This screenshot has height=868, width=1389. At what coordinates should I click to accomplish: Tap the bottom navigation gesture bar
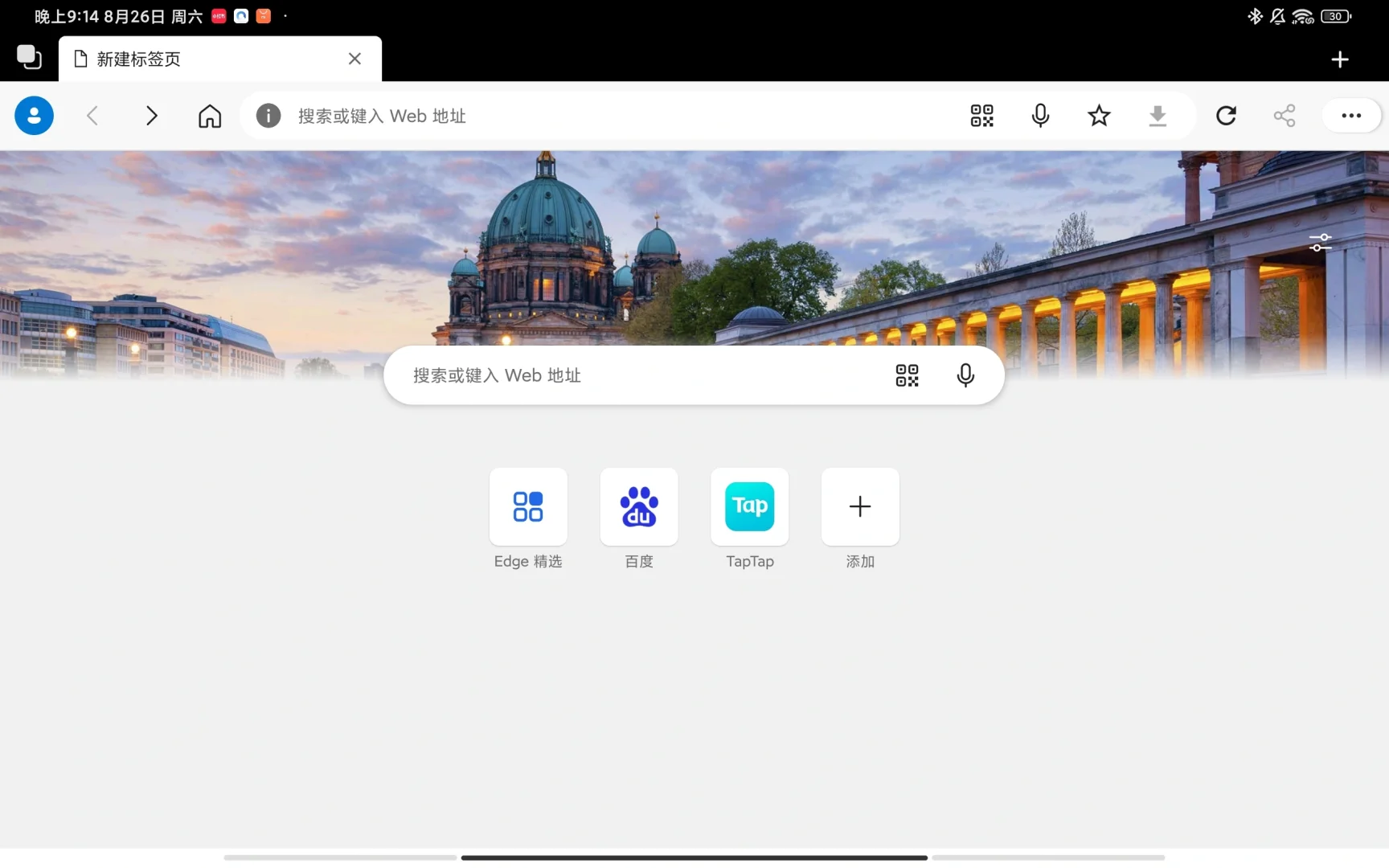click(x=694, y=858)
